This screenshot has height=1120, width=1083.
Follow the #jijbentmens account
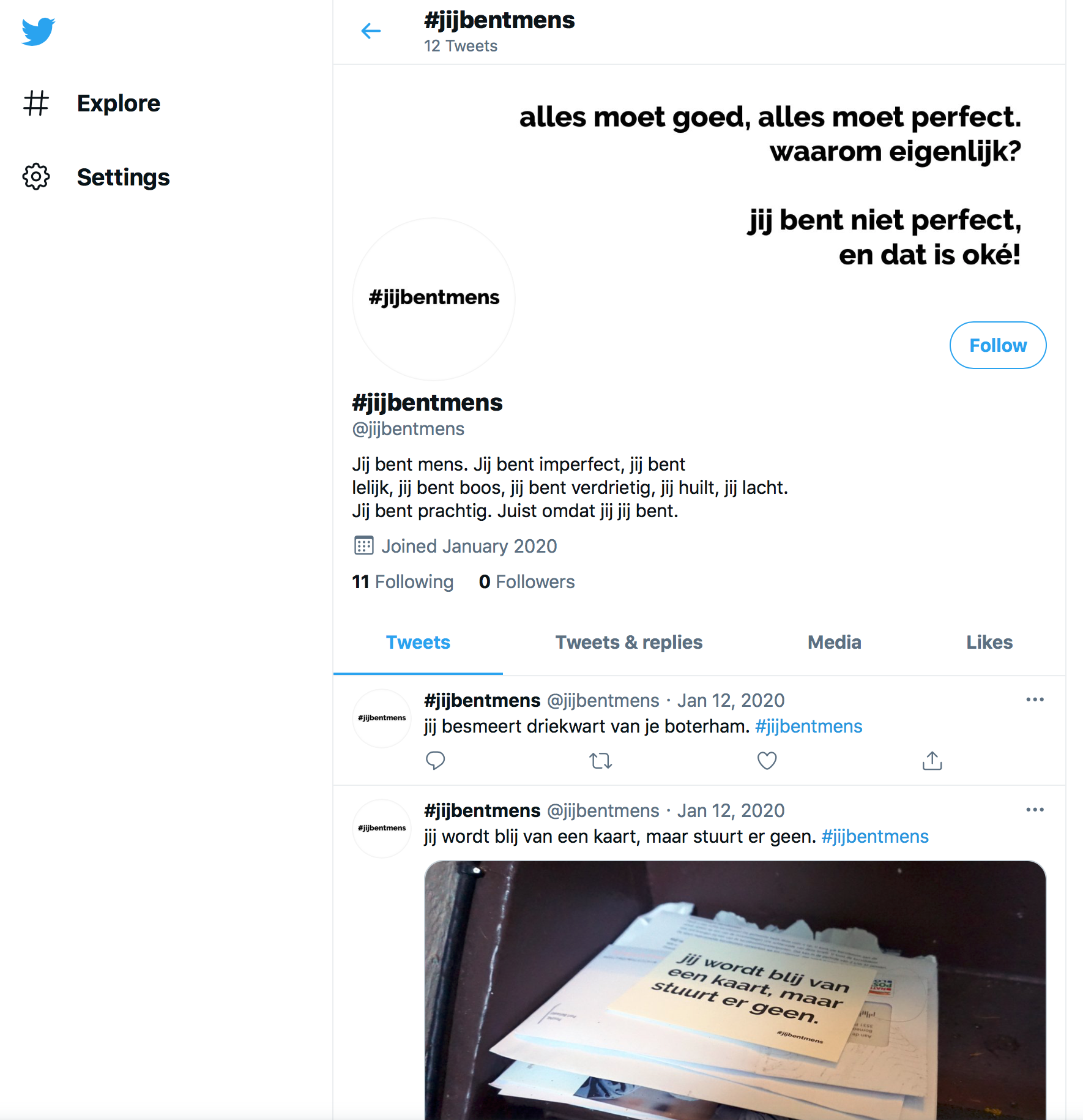tap(997, 345)
